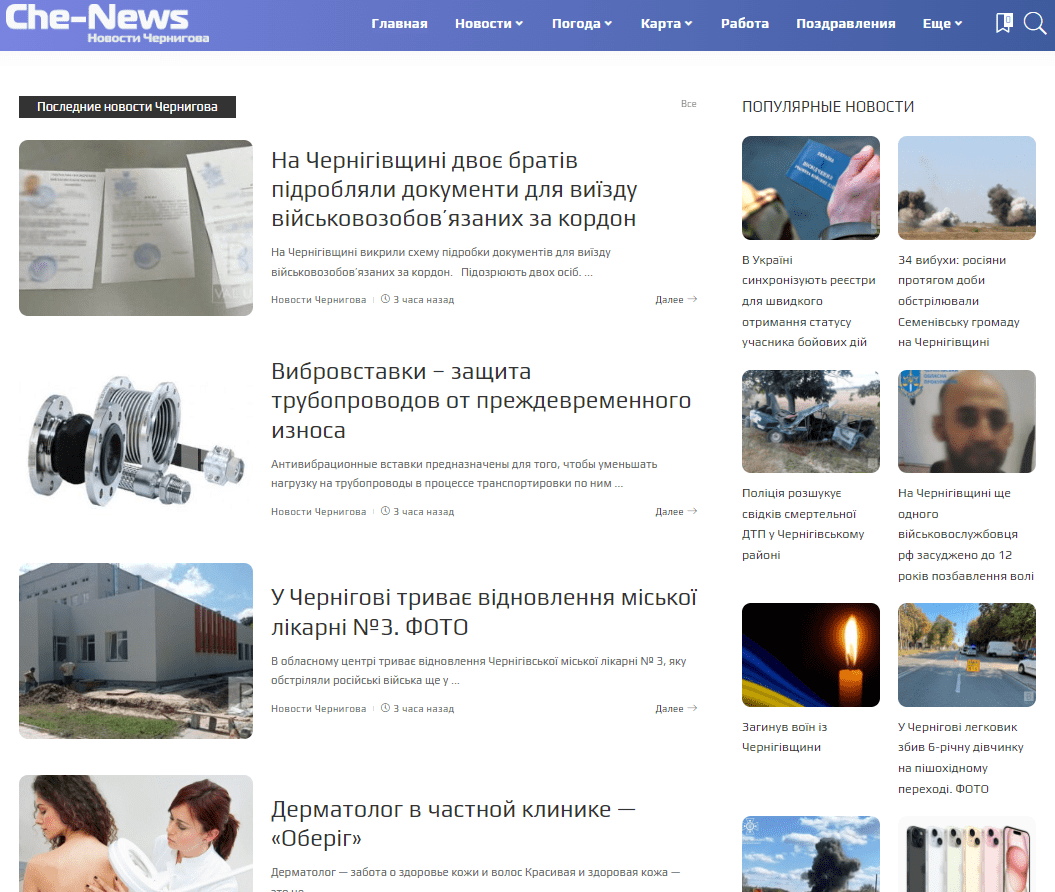Viewport: 1055px width, 892px height.
Task: Open the Загинув воїн із Чернігівщини link
Action: [x=785, y=737]
